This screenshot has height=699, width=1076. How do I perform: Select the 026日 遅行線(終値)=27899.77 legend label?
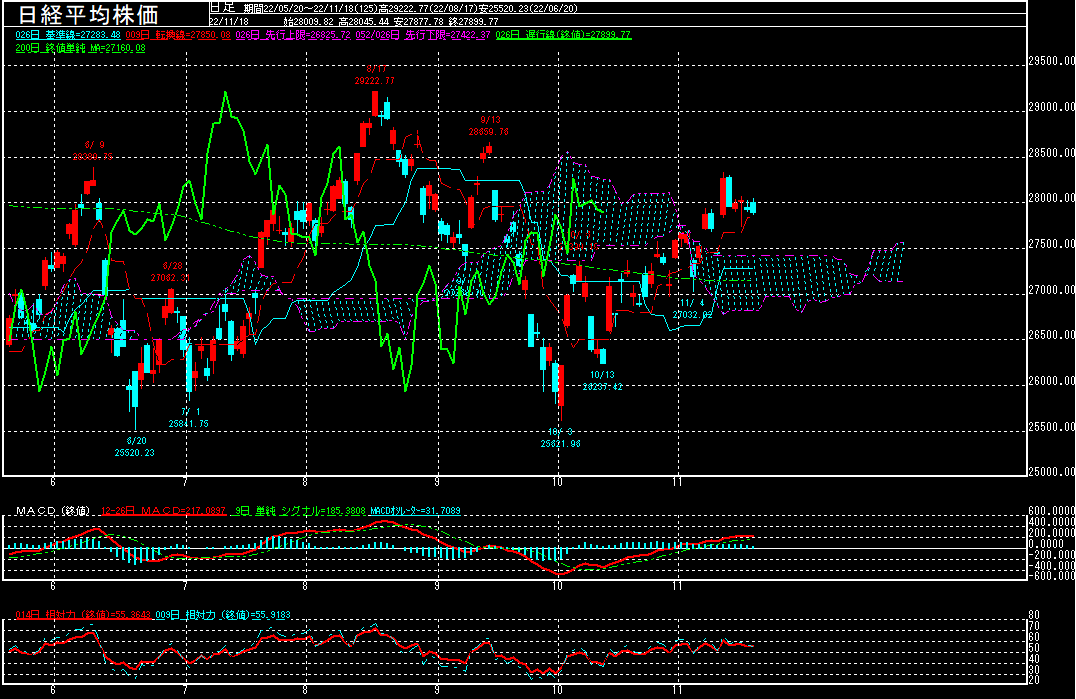(563, 34)
